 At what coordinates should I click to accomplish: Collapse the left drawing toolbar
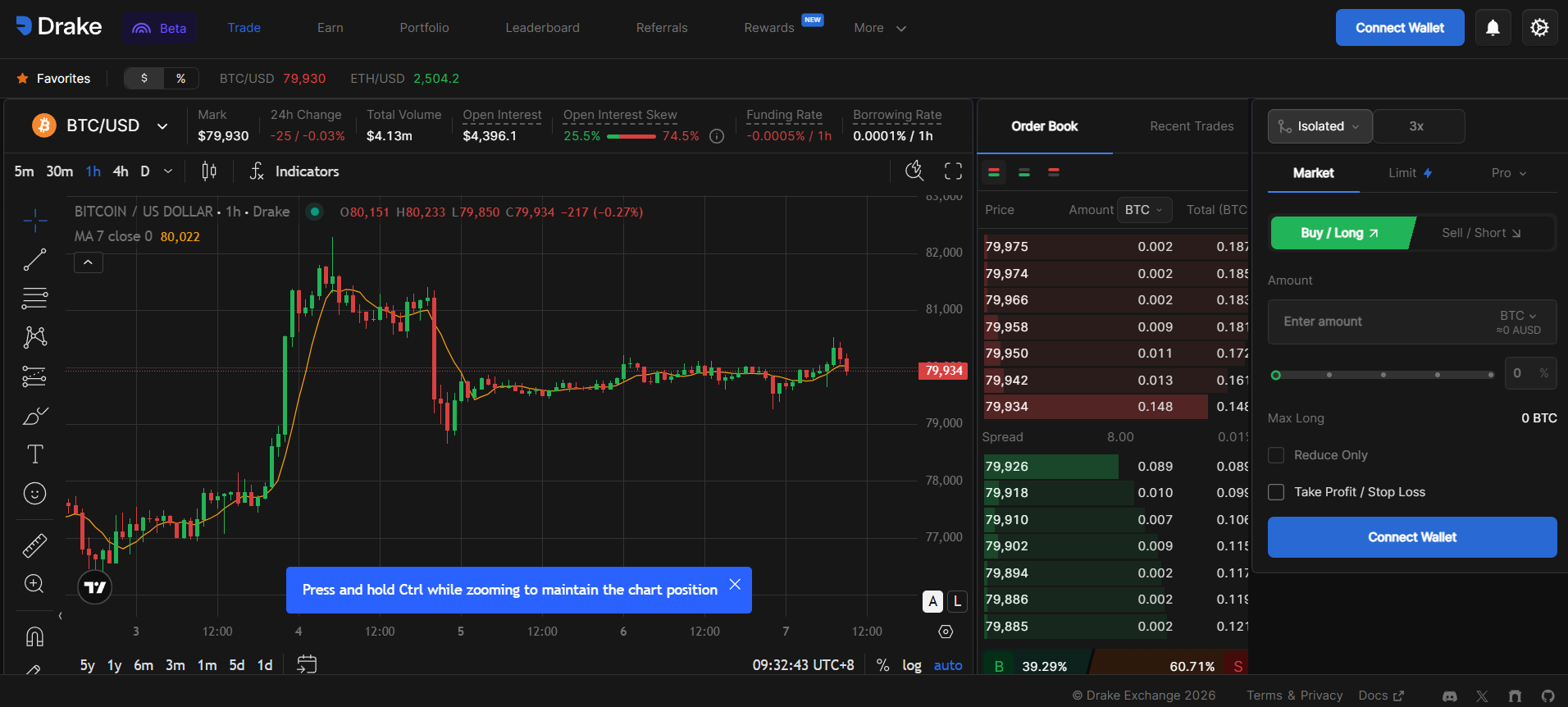point(60,616)
